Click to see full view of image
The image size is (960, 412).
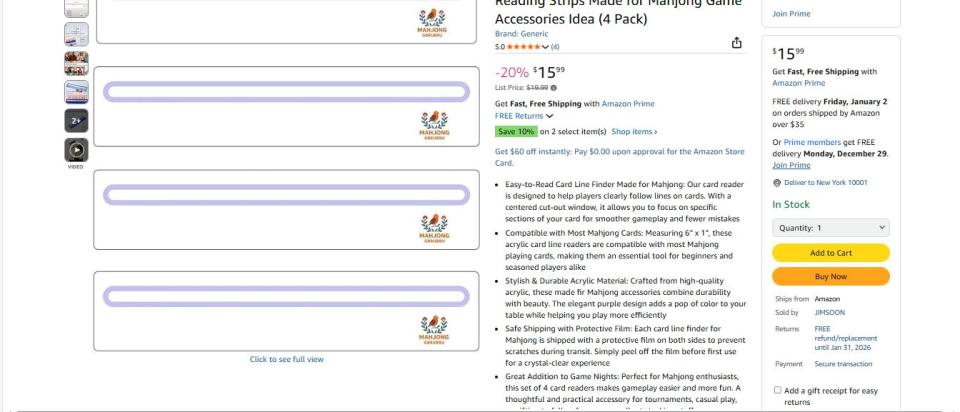tap(286, 359)
